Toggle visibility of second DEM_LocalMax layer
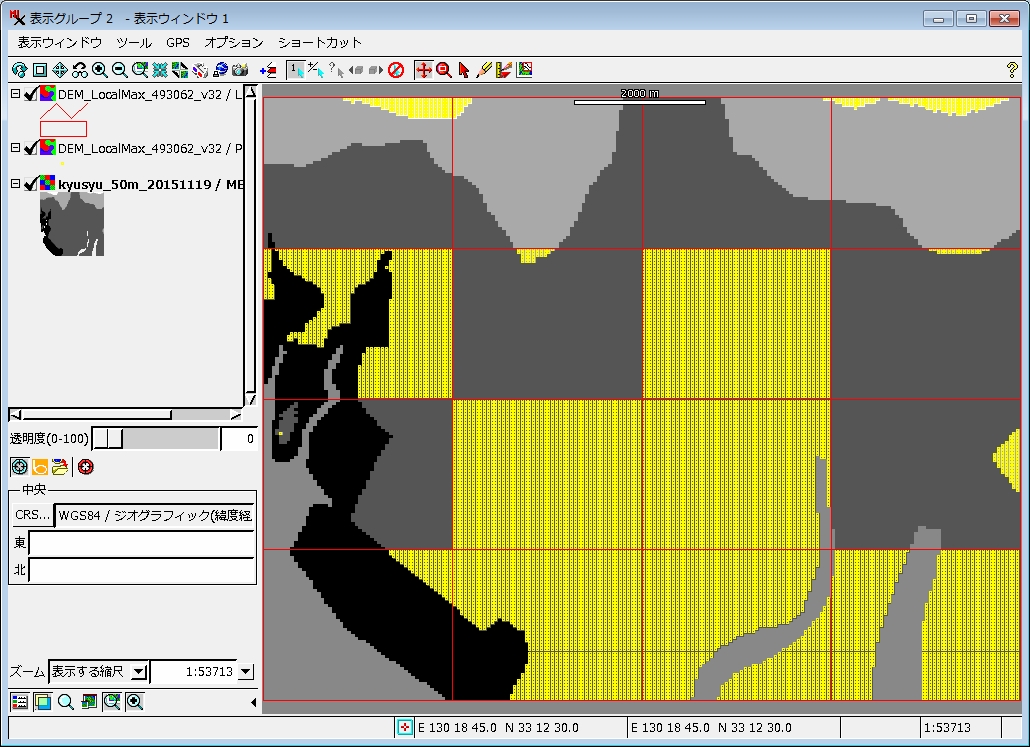This screenshot has width=1030, height=747. pyautogui.click(x=30, y=148)
